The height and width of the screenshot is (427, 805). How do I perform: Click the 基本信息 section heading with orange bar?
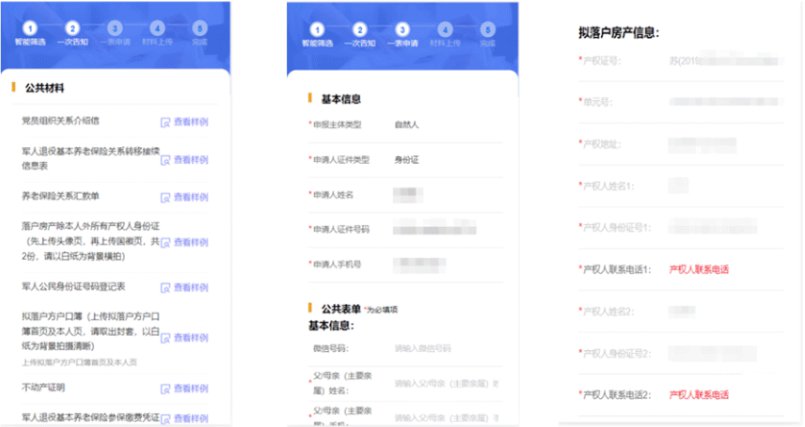(x=341, y=99)
